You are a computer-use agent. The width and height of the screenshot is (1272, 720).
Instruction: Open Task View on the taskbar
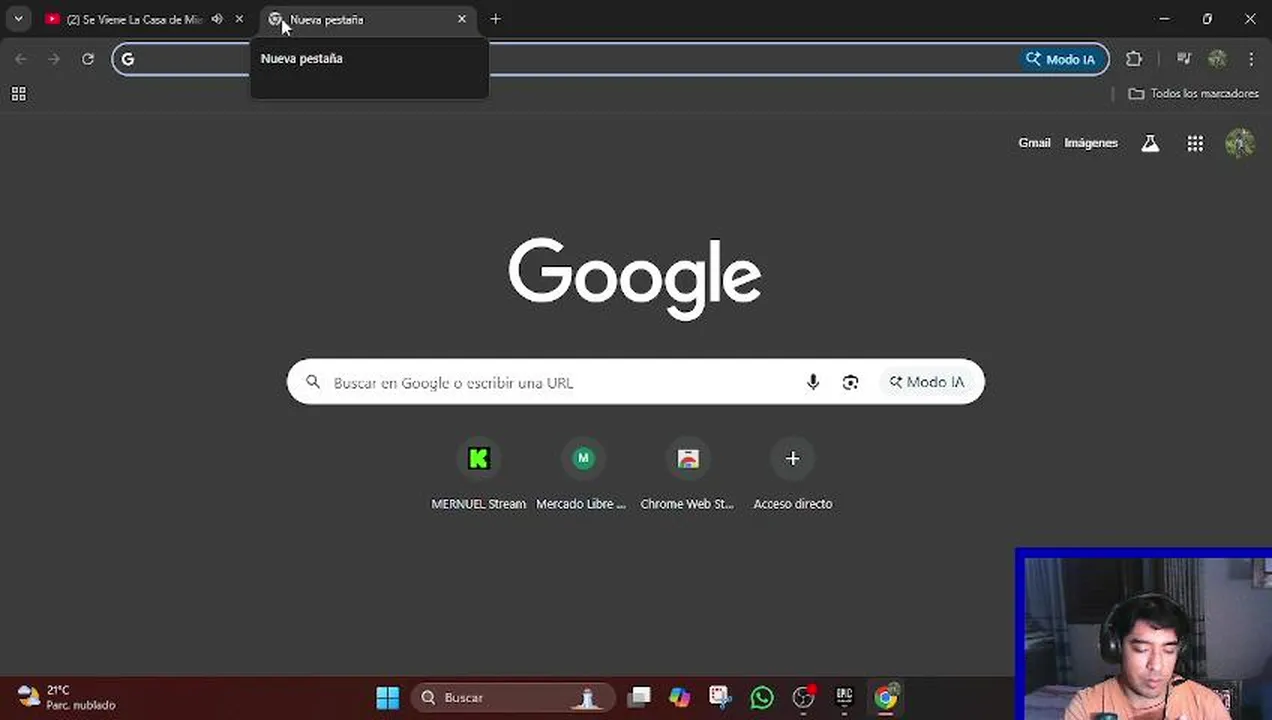tap(639, 697)
